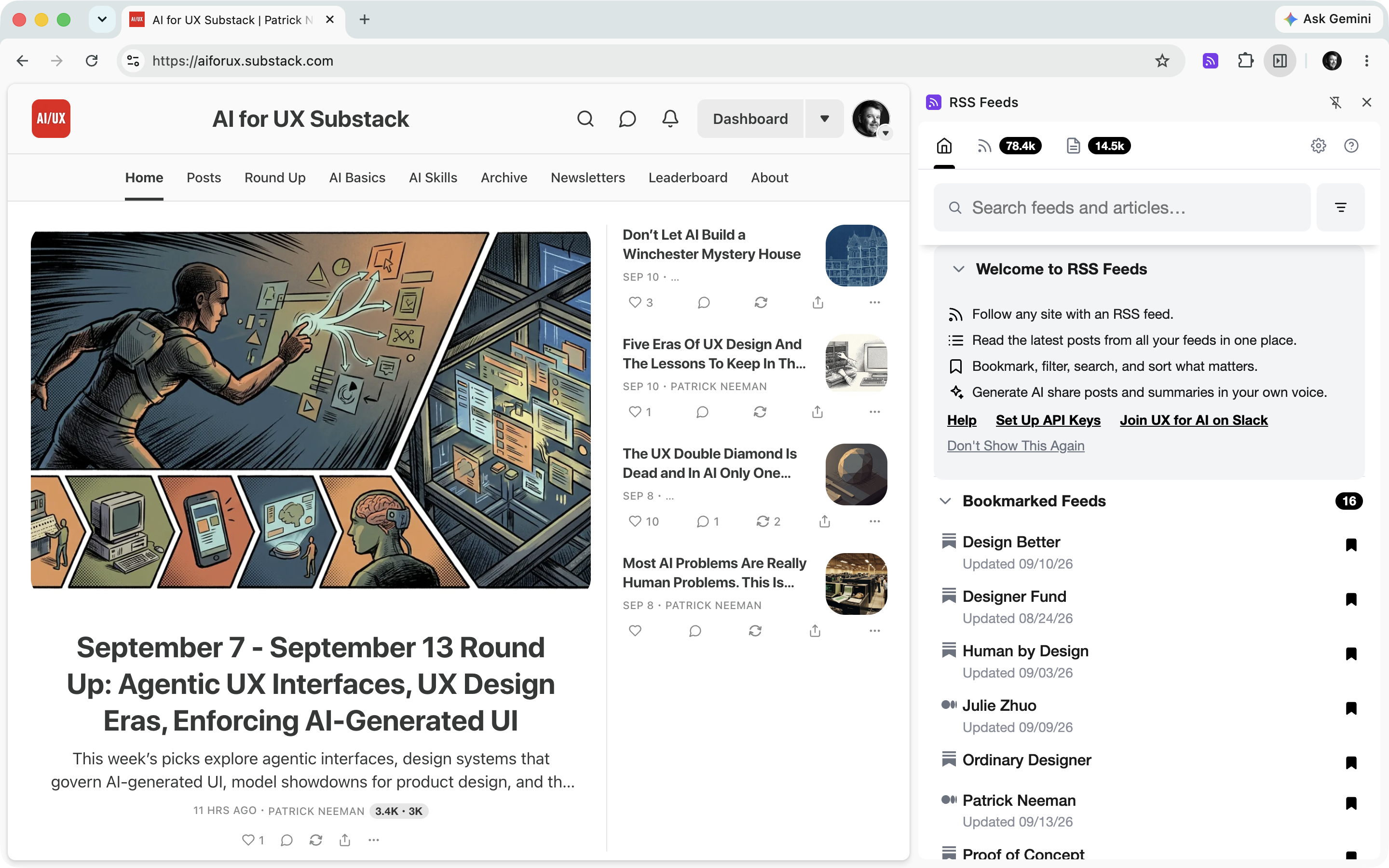
Task: Collapse the Bookmarked Feeds section
Action: click(945, 501)
